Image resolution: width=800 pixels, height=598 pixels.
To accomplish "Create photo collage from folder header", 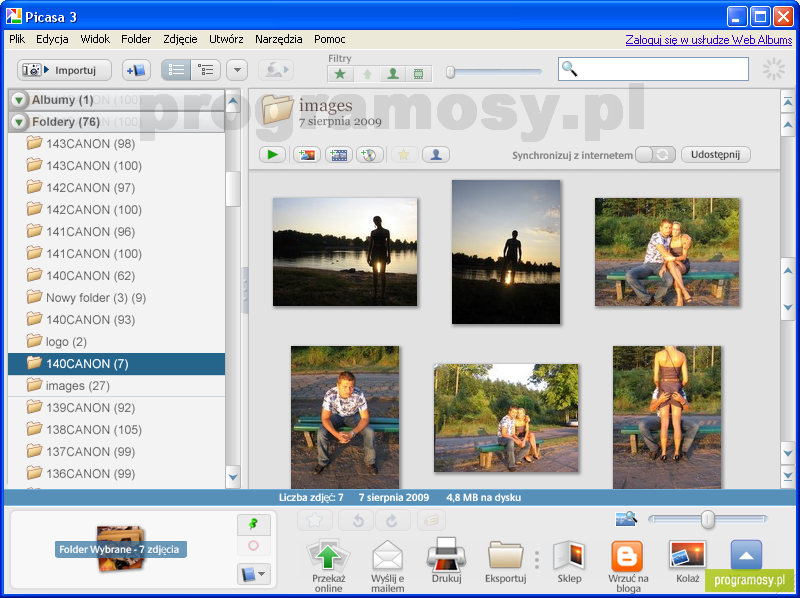I will tap(307, 155).
